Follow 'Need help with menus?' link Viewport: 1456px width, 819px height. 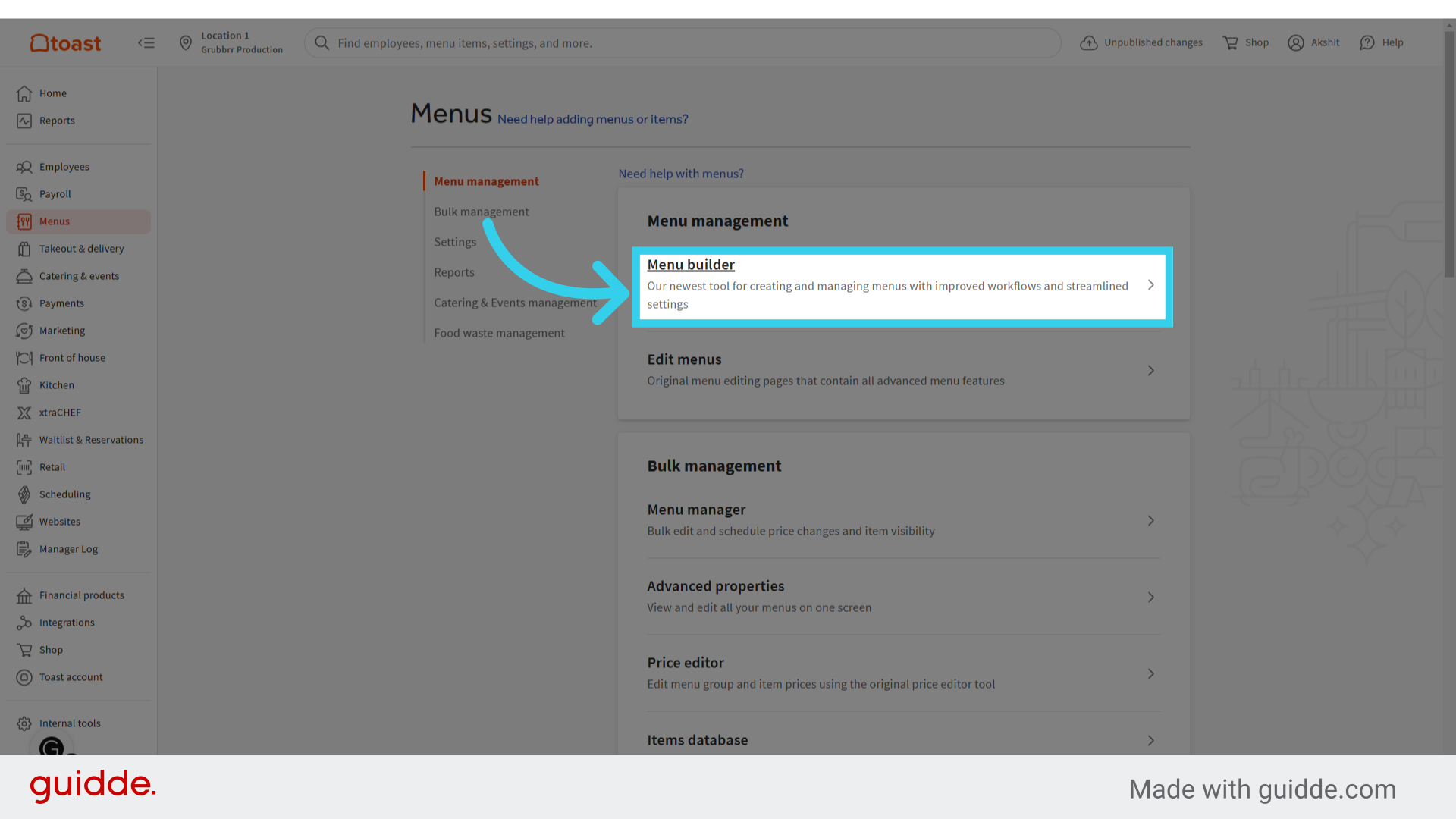pyautogui.click(x=681, y=174)
